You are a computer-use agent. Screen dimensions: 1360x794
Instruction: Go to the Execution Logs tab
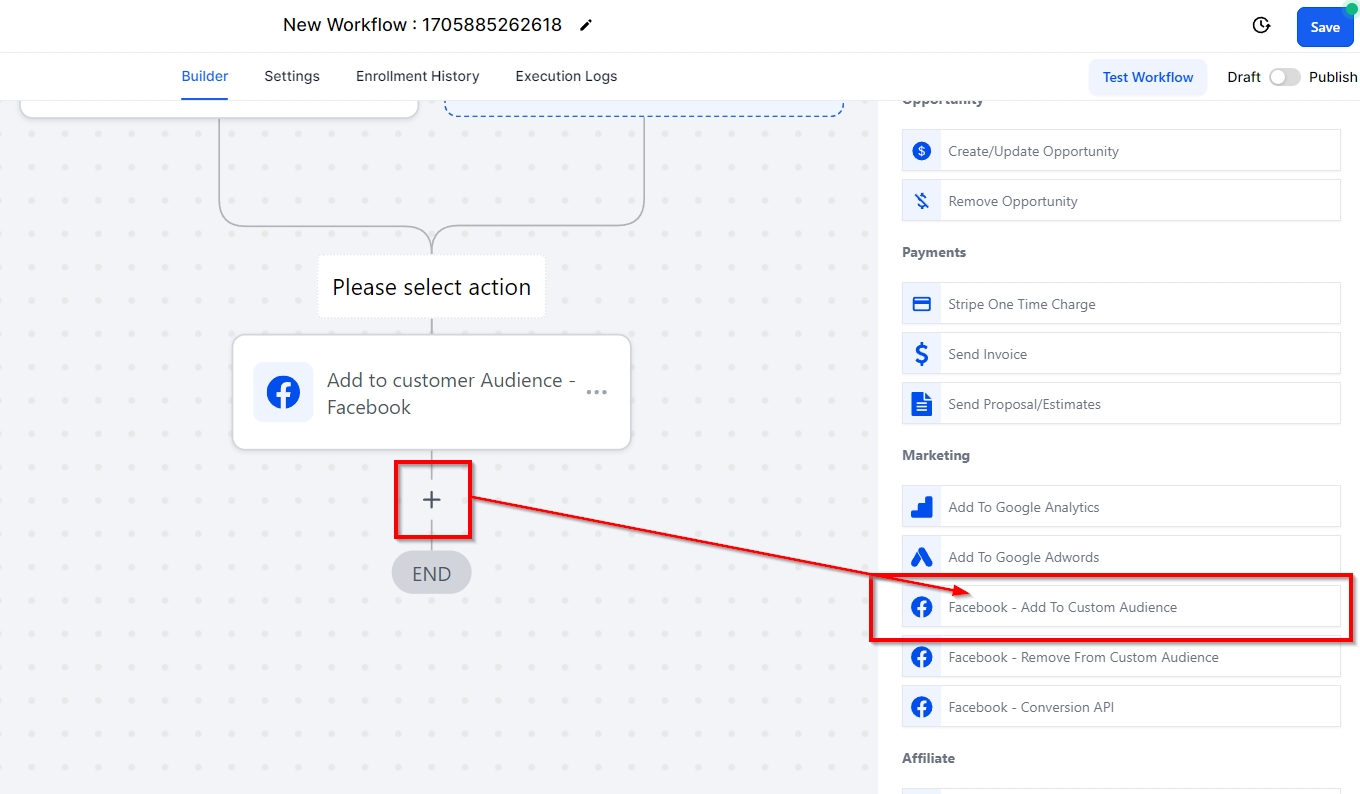[566, 76]
